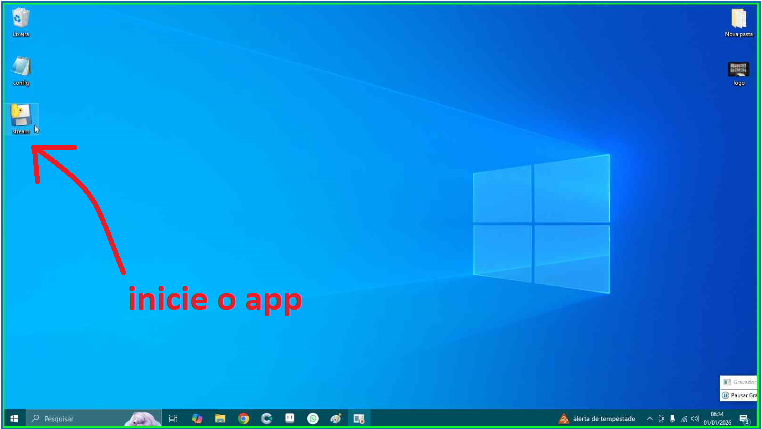Open the paint palette app taskbar icon
Viewport: 762px width, 429px height.
tap(336, 418)
